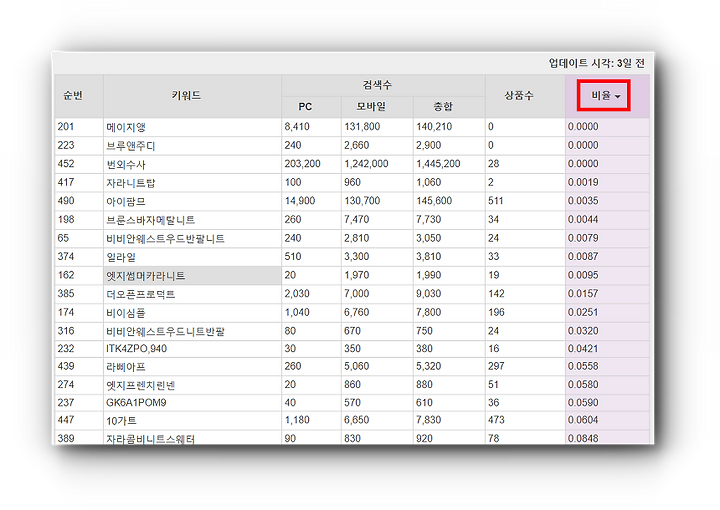
Task: Select the keyword 번외수사
Action: coord(126,164)
